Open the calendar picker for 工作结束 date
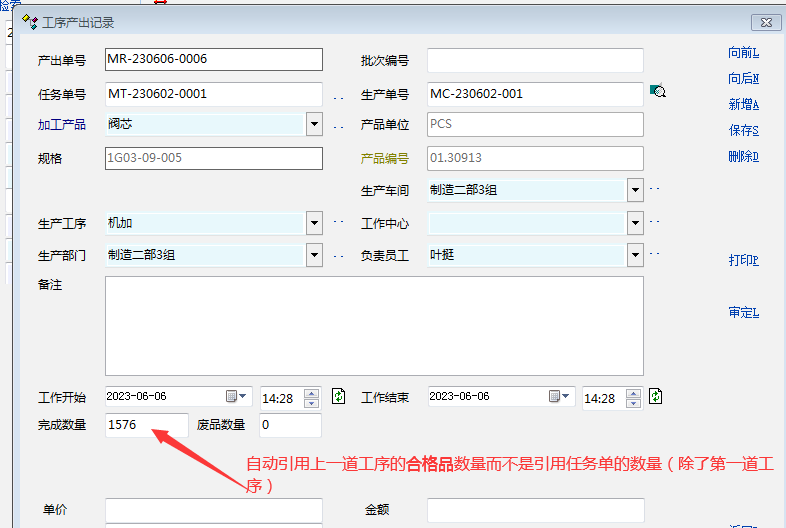Screen dimensions: 786x528 [559, 397]
